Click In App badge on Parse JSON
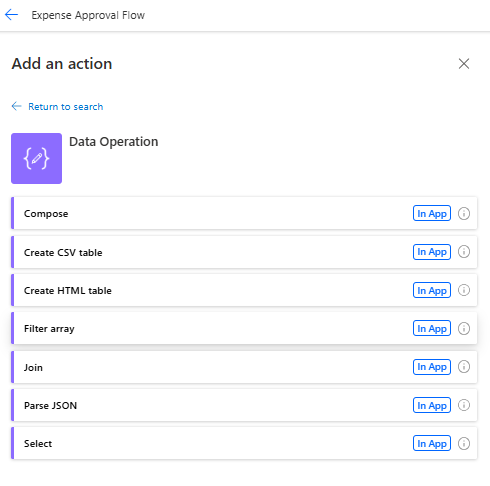The height and width of the screenshot is (486, 490). tap(432, 405)
